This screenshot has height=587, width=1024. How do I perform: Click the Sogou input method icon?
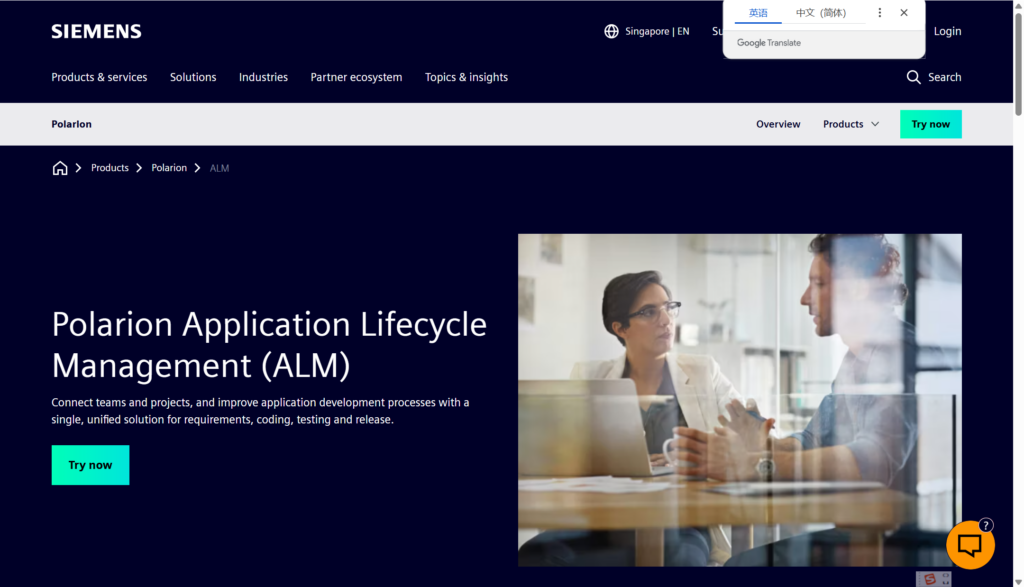[x=930, y=579]
